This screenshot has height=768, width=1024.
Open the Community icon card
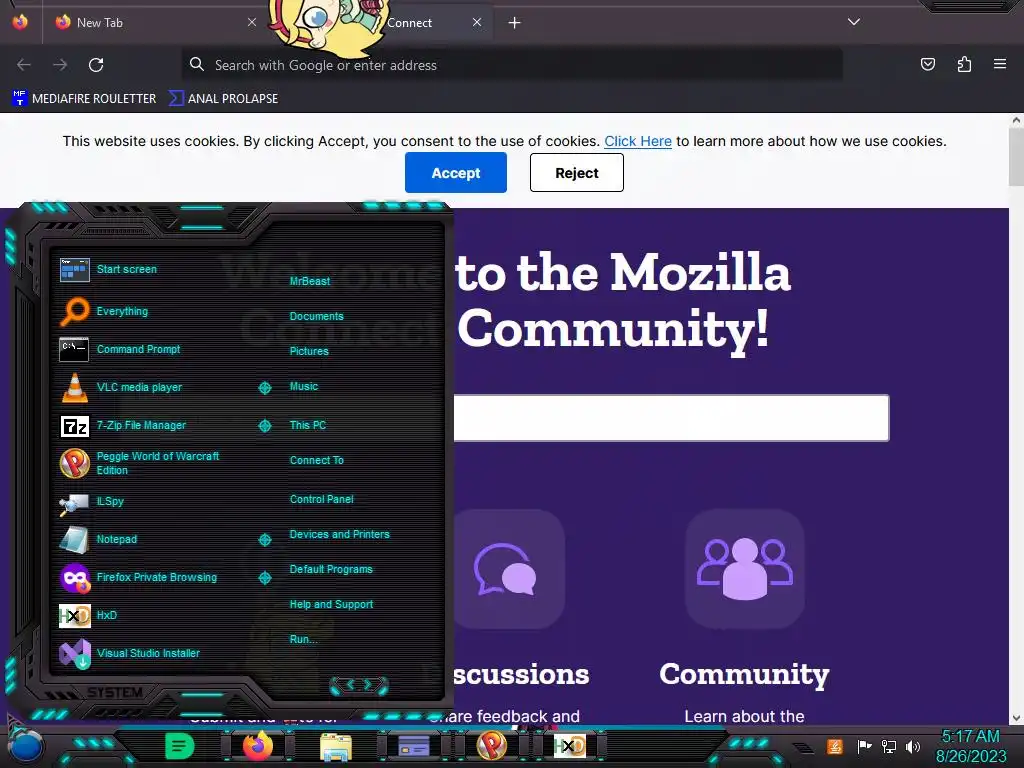(744, 569)
